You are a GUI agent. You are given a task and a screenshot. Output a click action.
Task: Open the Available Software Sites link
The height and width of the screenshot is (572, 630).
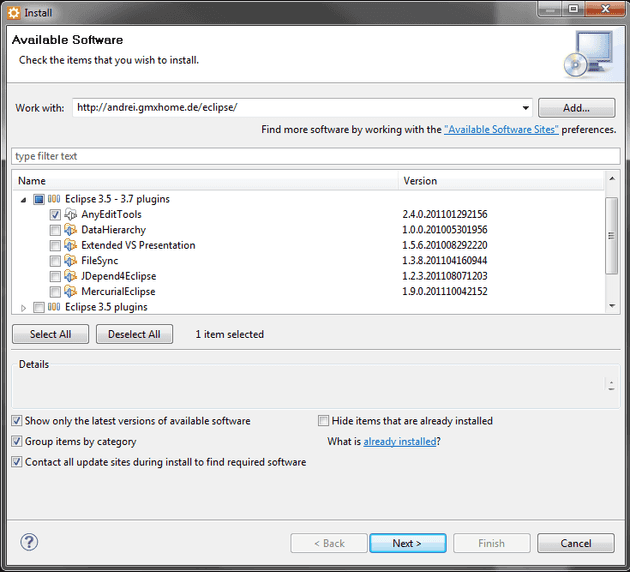pyautogui.click(x=501, y=129)
